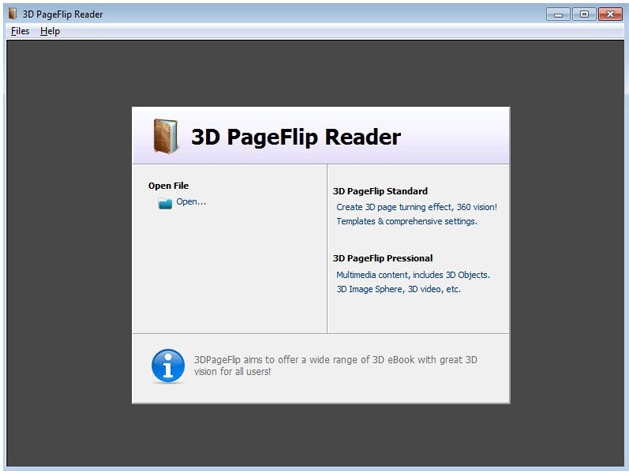Click the book logo in the welcome header
Image resolution: width=629 pixels, height=474 pixels.
click(x=166, y=136)
